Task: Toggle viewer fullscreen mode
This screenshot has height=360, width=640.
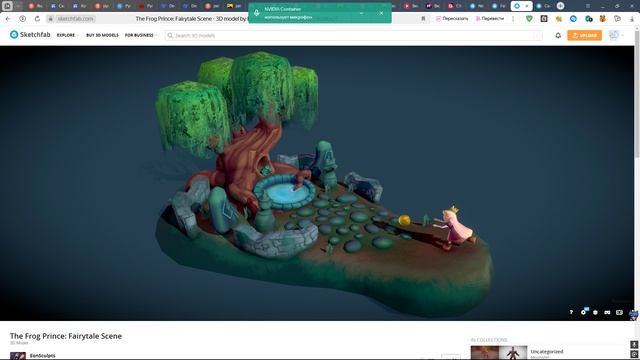Action: coord(619,312)
